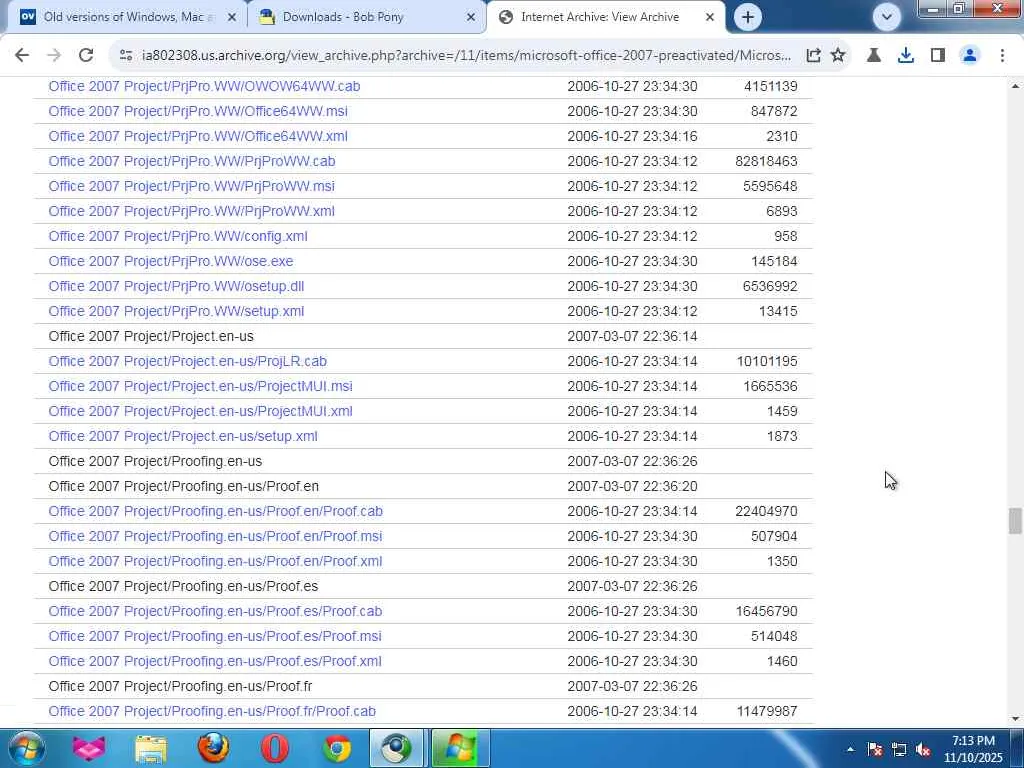Show hidden tray icons arrow
1024x768 pixels.
[850, 750]
